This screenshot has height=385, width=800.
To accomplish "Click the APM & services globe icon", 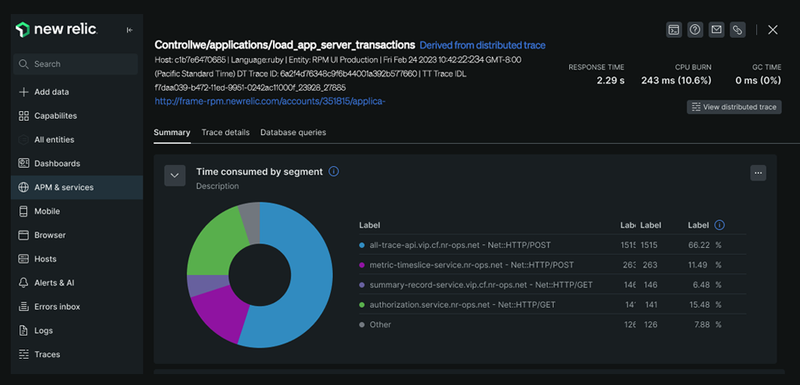I will tap(23, 188).
